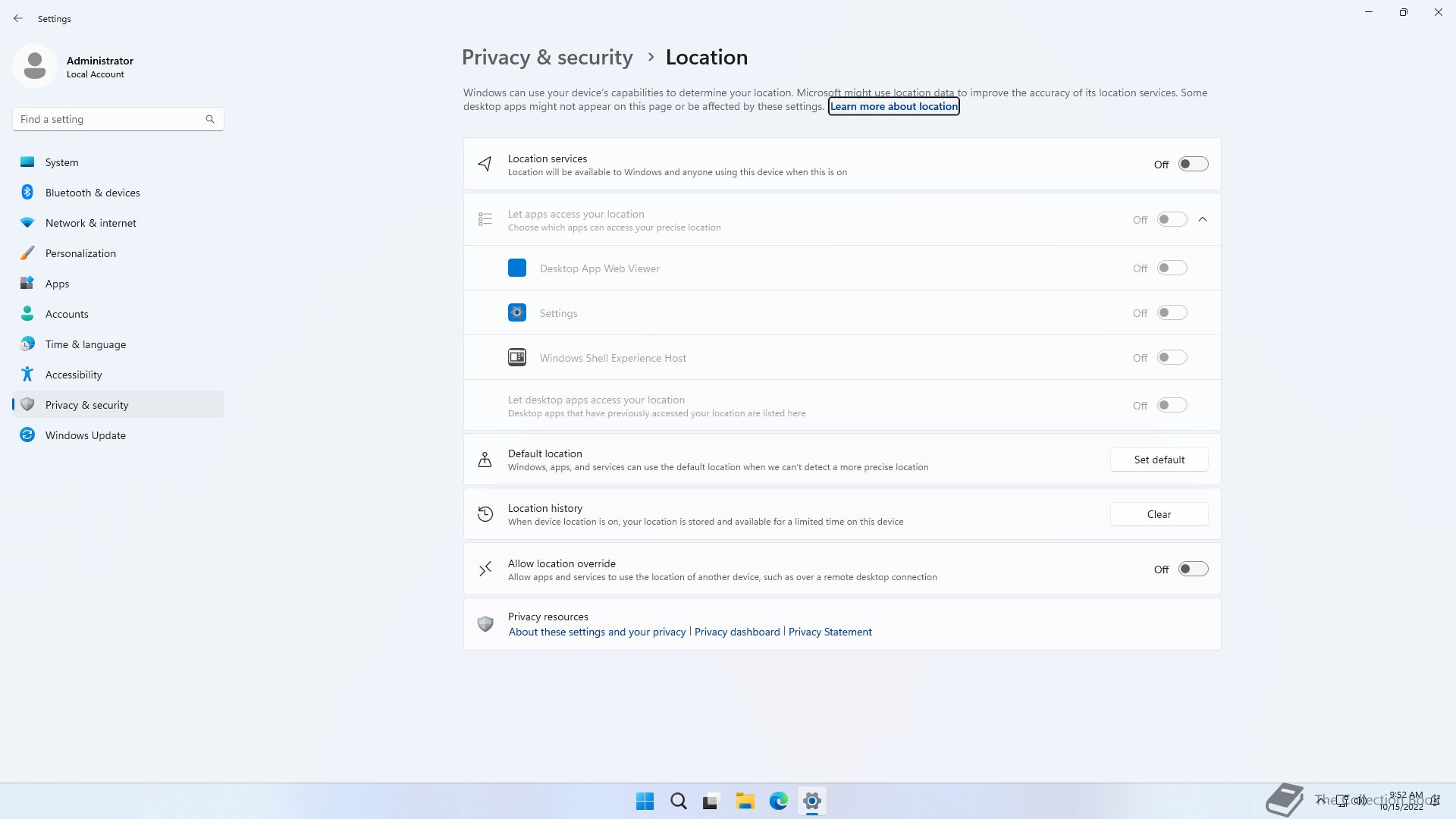Click the Set default button

1159,460
